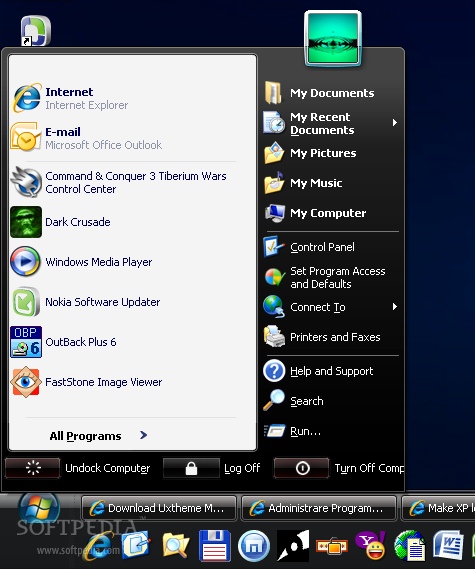Open My Pictures folder icon

click(x=274, y=153)
